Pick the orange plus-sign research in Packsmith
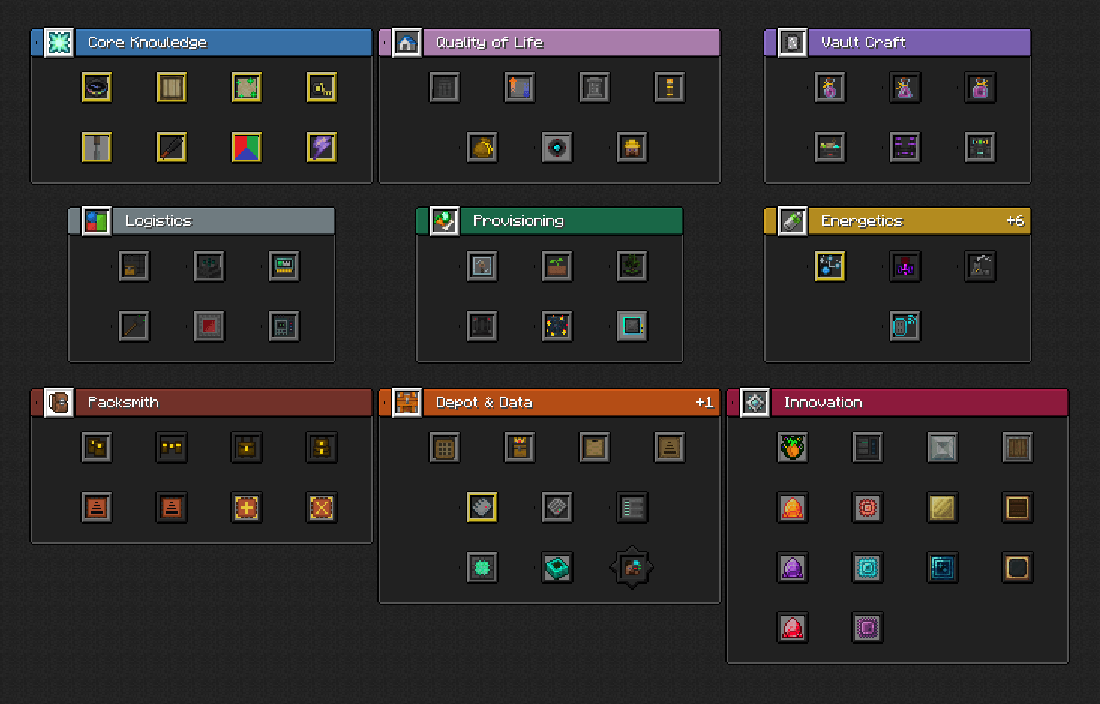This screenshot has height=704, width=1100. pos(247,508)
